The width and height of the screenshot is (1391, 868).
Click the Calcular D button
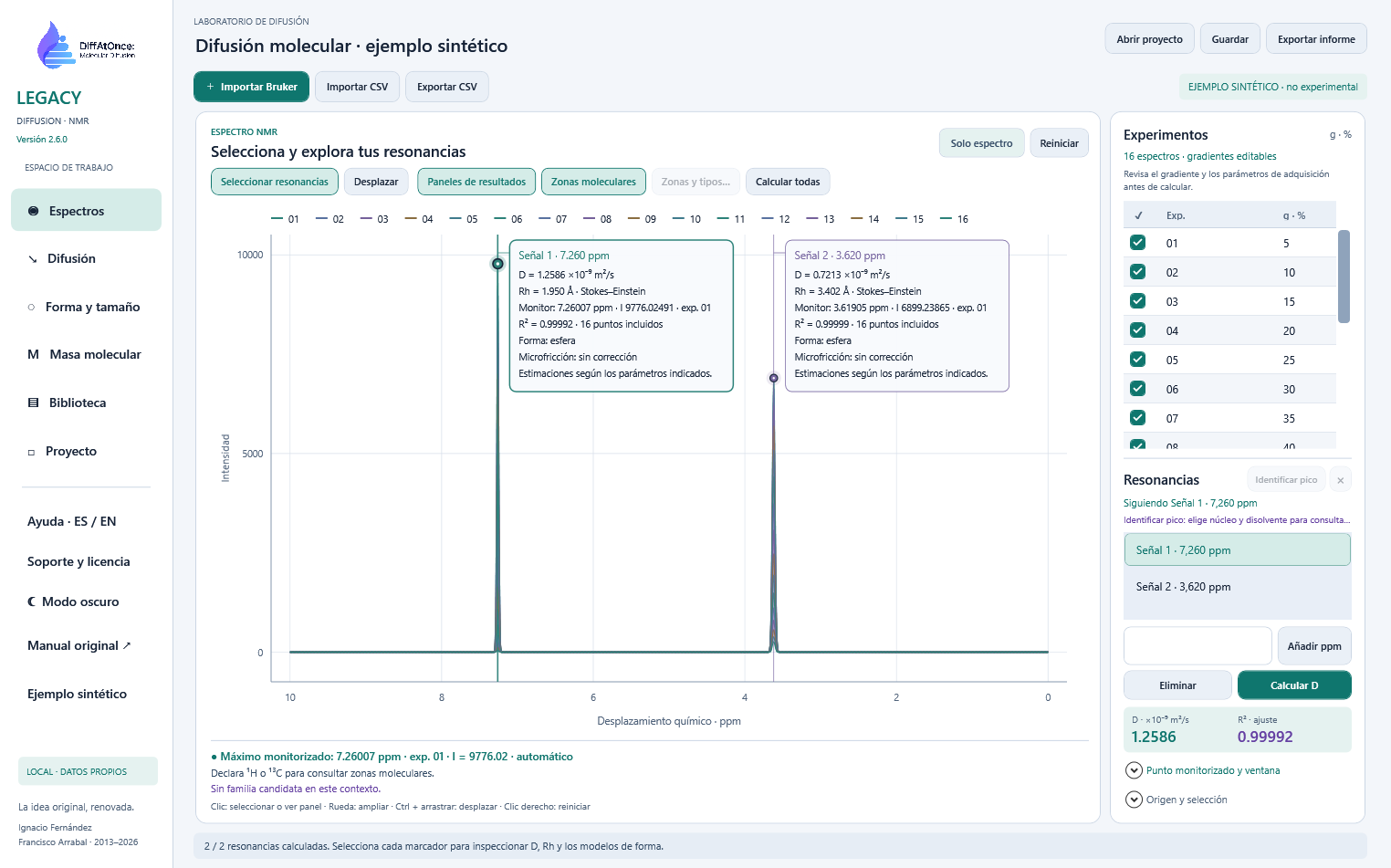pyautogui.click(x=1294, y=685)
